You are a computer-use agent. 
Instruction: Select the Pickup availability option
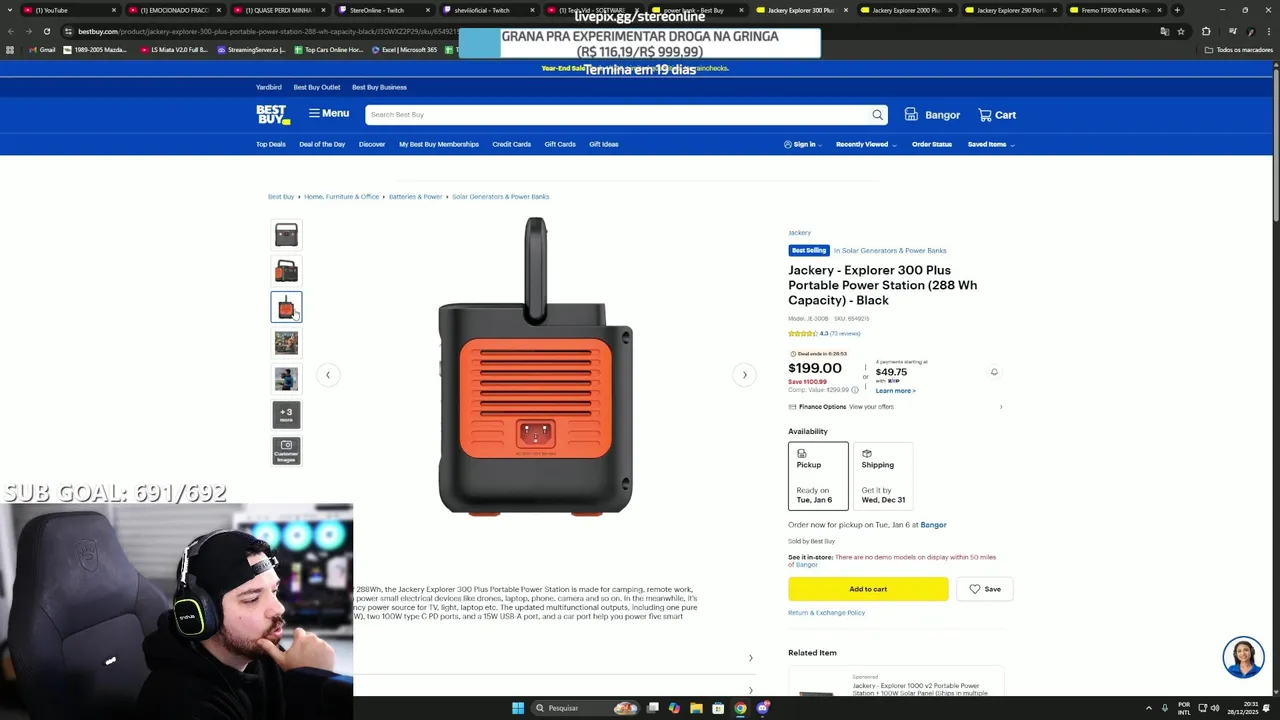point(818,476)
